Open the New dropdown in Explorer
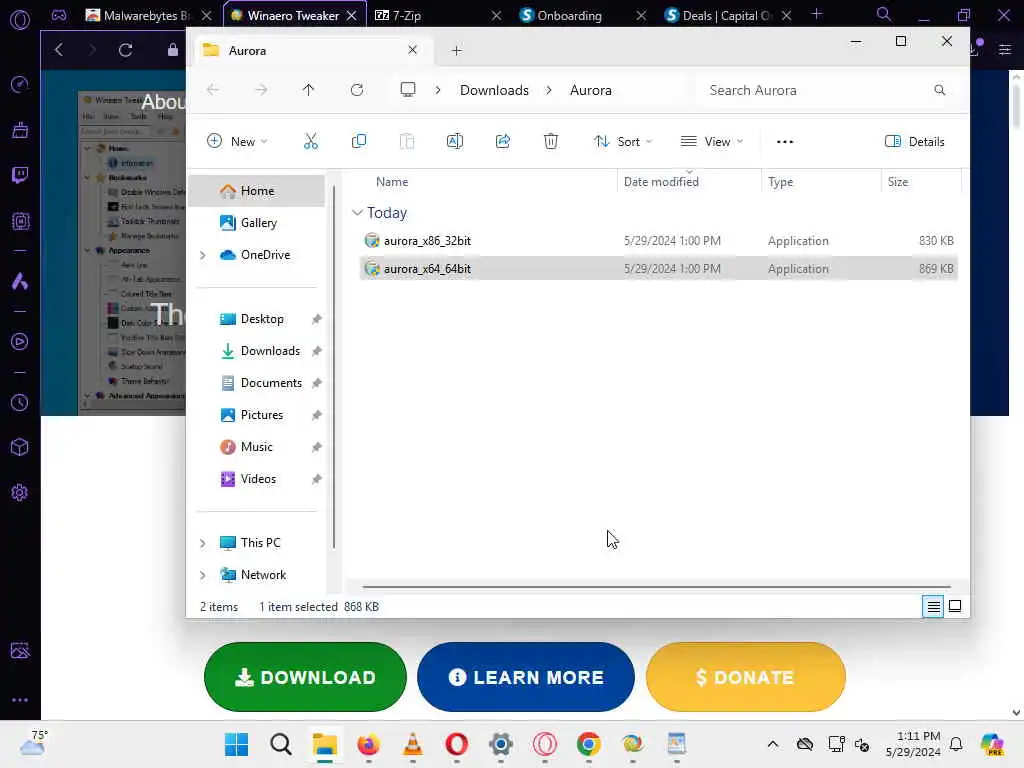1024x768 pixels. (x=237, y=141)
